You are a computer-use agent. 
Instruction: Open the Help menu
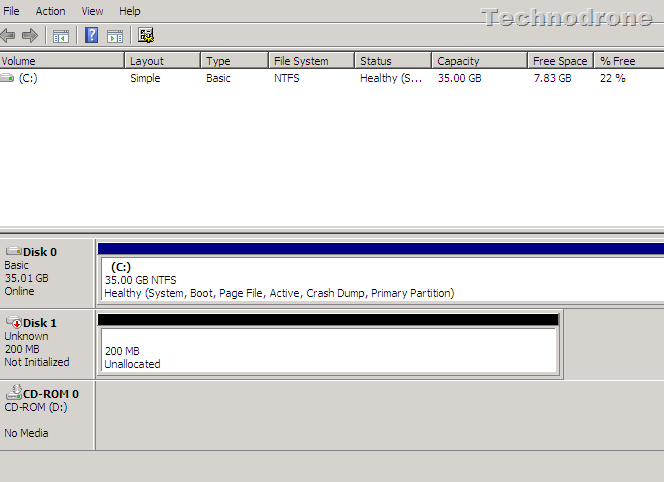pyautogui.click(x=130, y=11)
